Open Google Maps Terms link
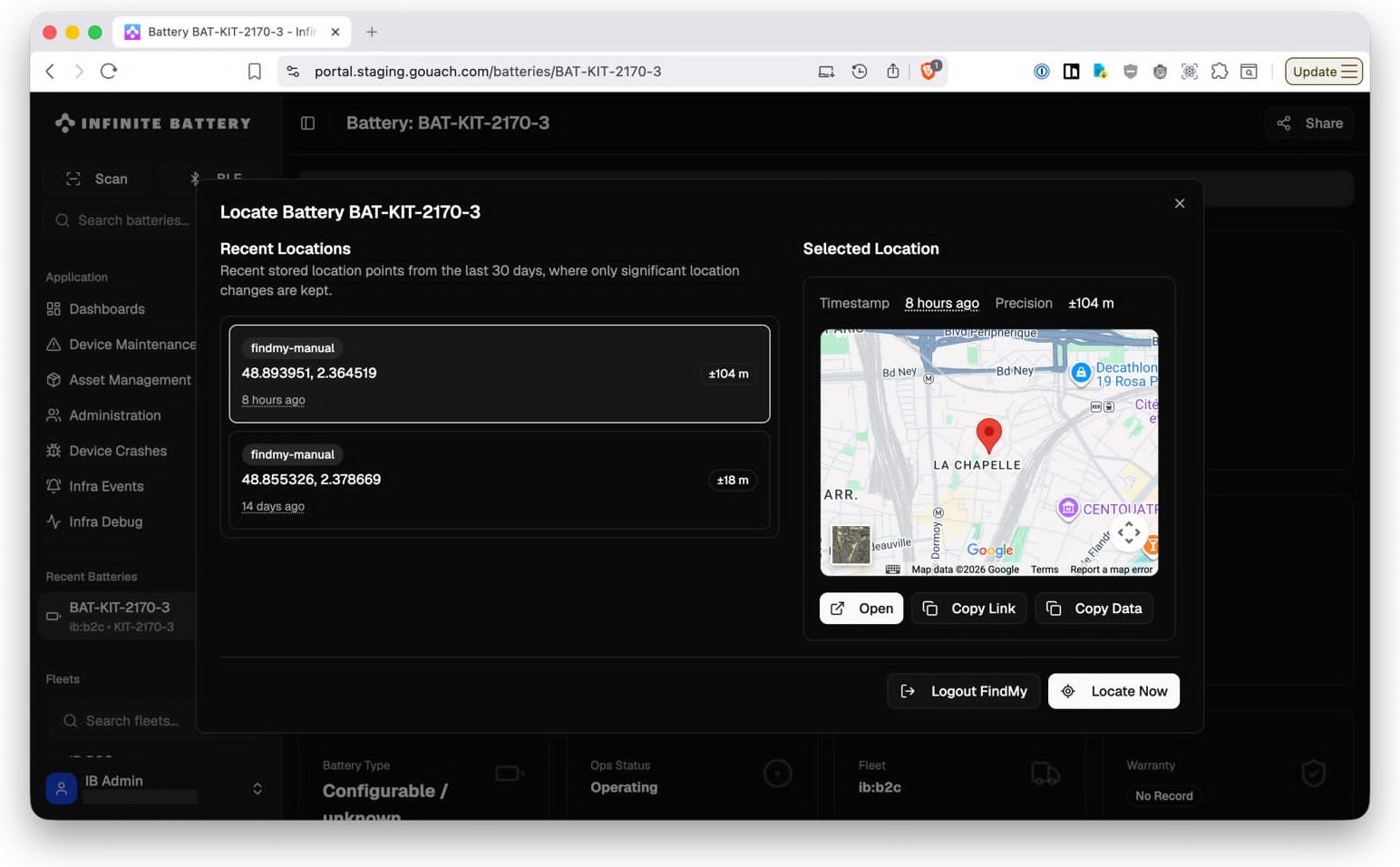 point(1045,570)
